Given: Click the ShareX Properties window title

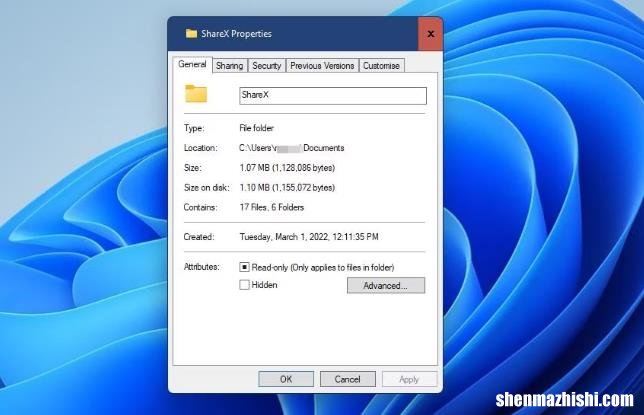Looking at the screenshot, I should [x=236, y=34].
